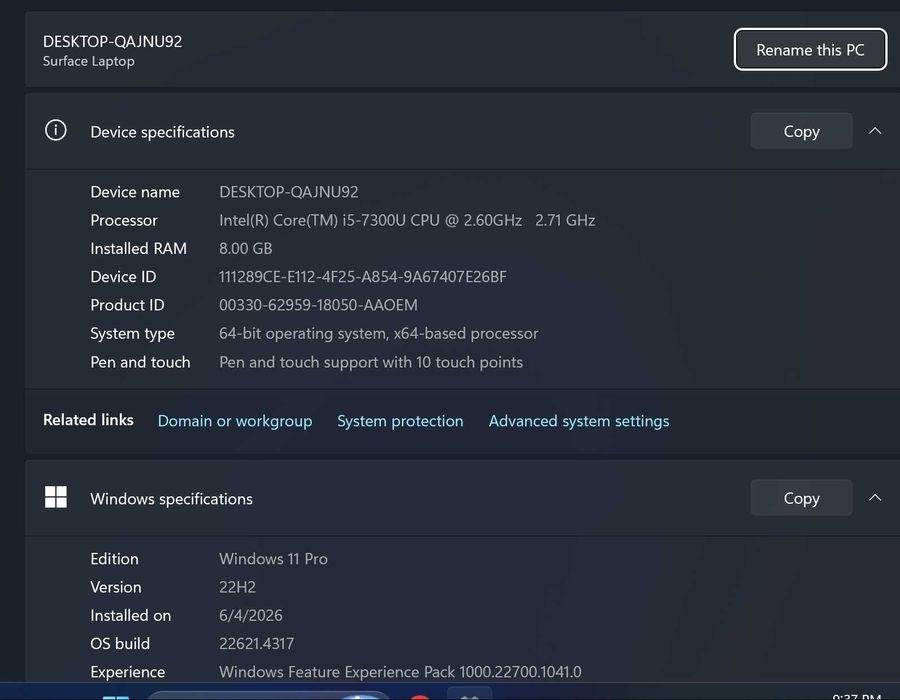This screenshot has width=900, height=700.
Task: Select the Version value 22H2
Action: [x=237, y=587]
